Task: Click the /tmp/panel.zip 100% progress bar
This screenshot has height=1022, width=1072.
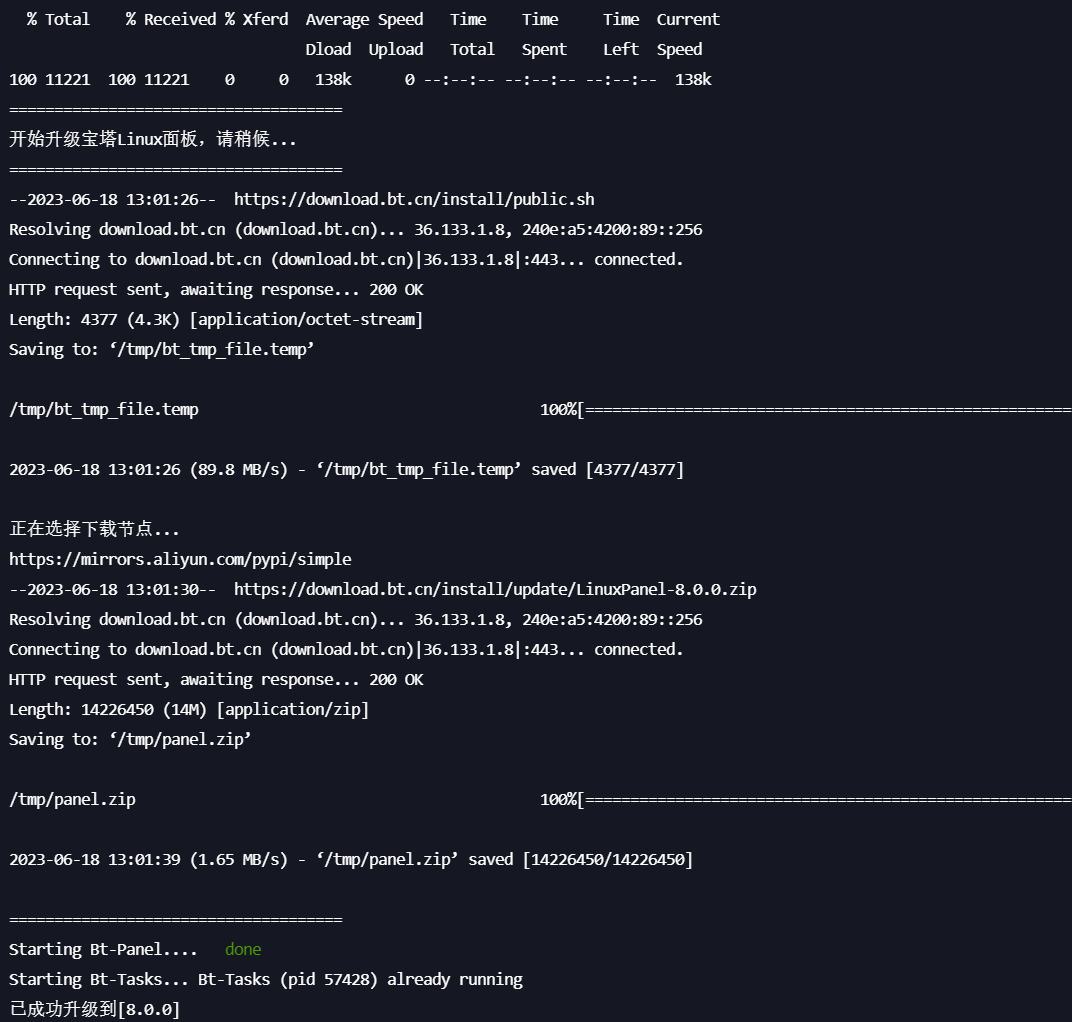Action: [806, 799]
